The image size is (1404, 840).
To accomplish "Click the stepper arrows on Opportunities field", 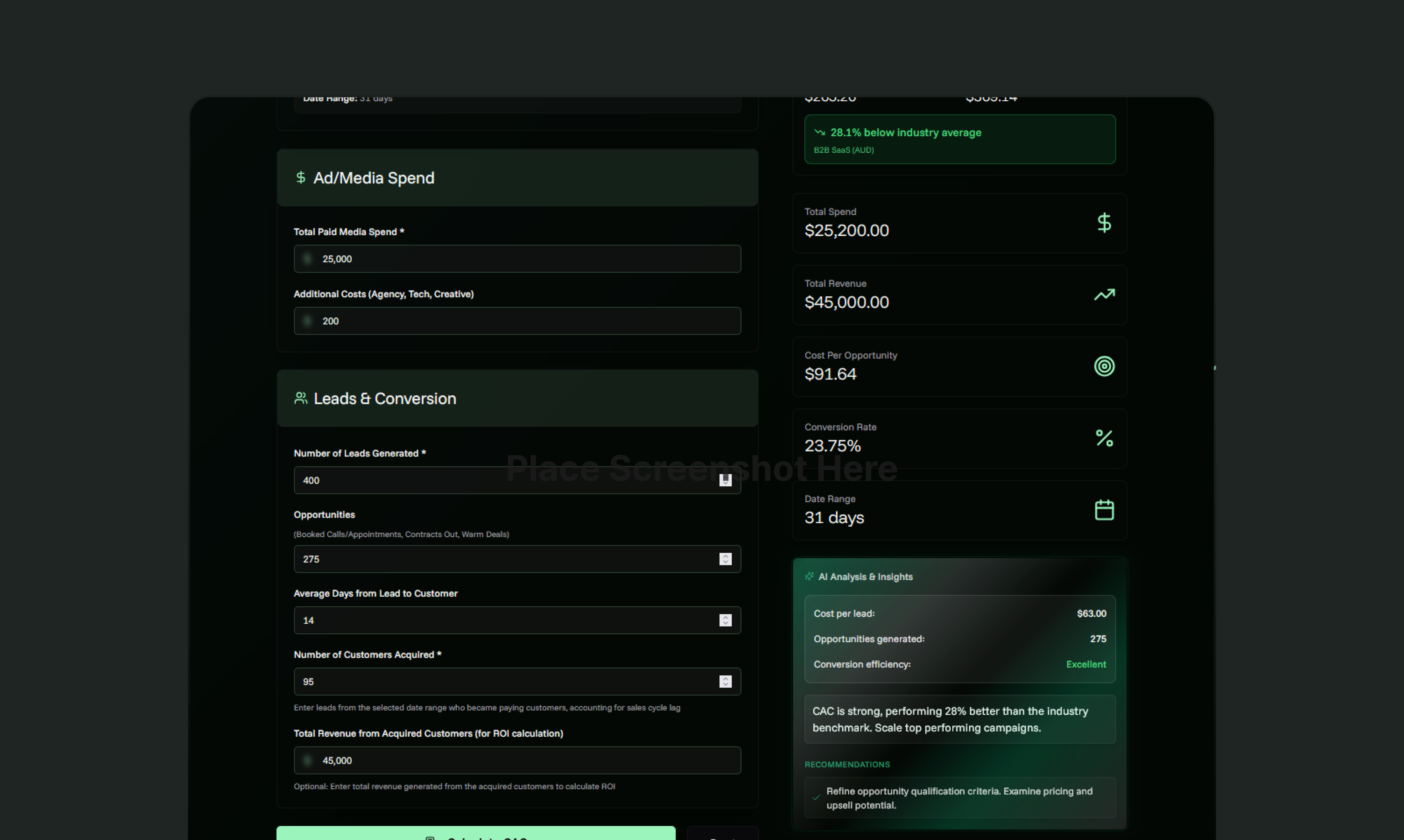I will click(725, 559).
